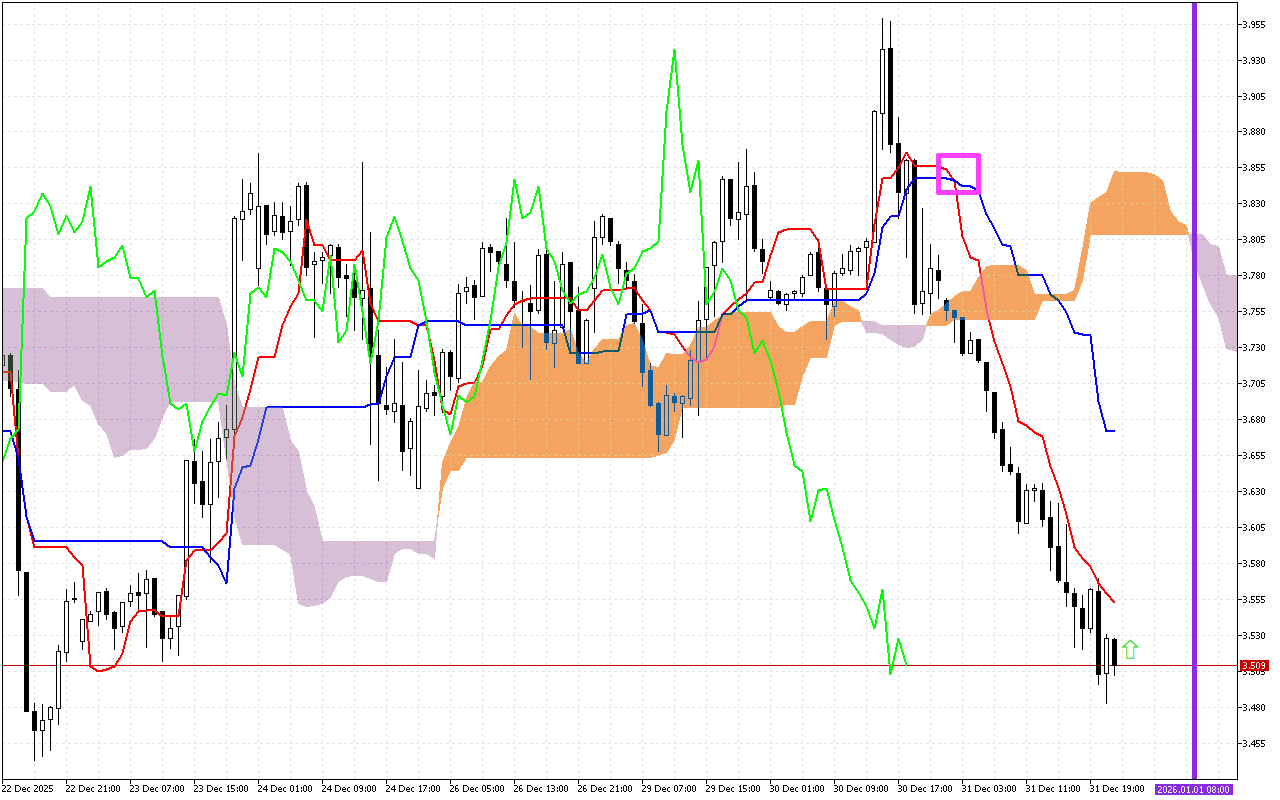The height and width of the screenshot is (800, 1280).
Task: Click the right end of red line
Action: pyautogui.click(x=1115, y=602)
